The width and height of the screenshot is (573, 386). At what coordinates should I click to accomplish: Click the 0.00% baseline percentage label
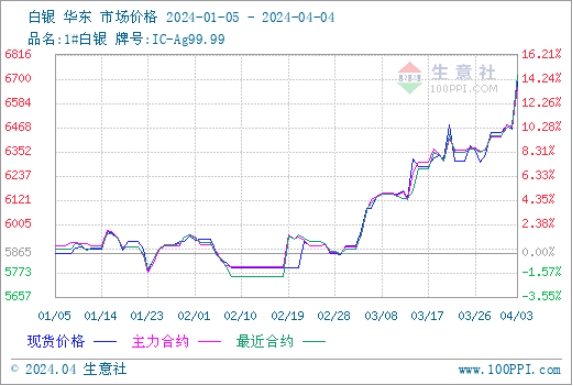click(538, 252)
